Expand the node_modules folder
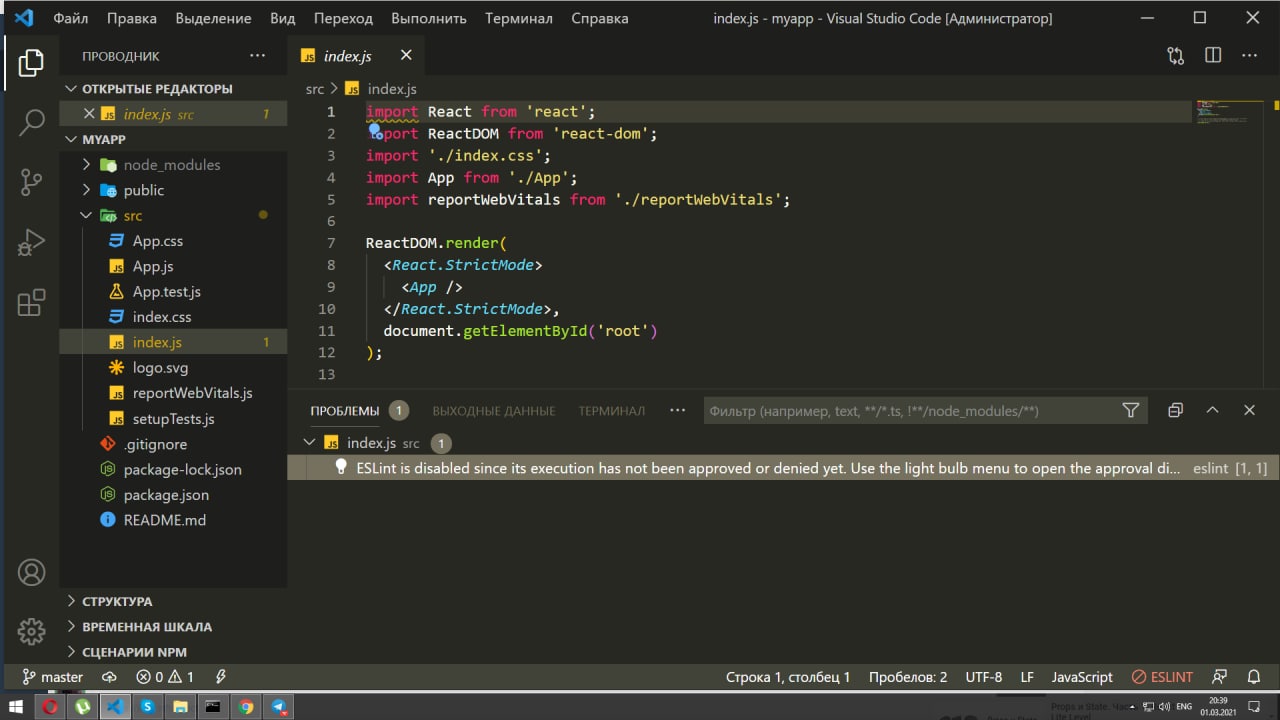The height and width of the screenshot is (720, 1280). coord(171,165)
